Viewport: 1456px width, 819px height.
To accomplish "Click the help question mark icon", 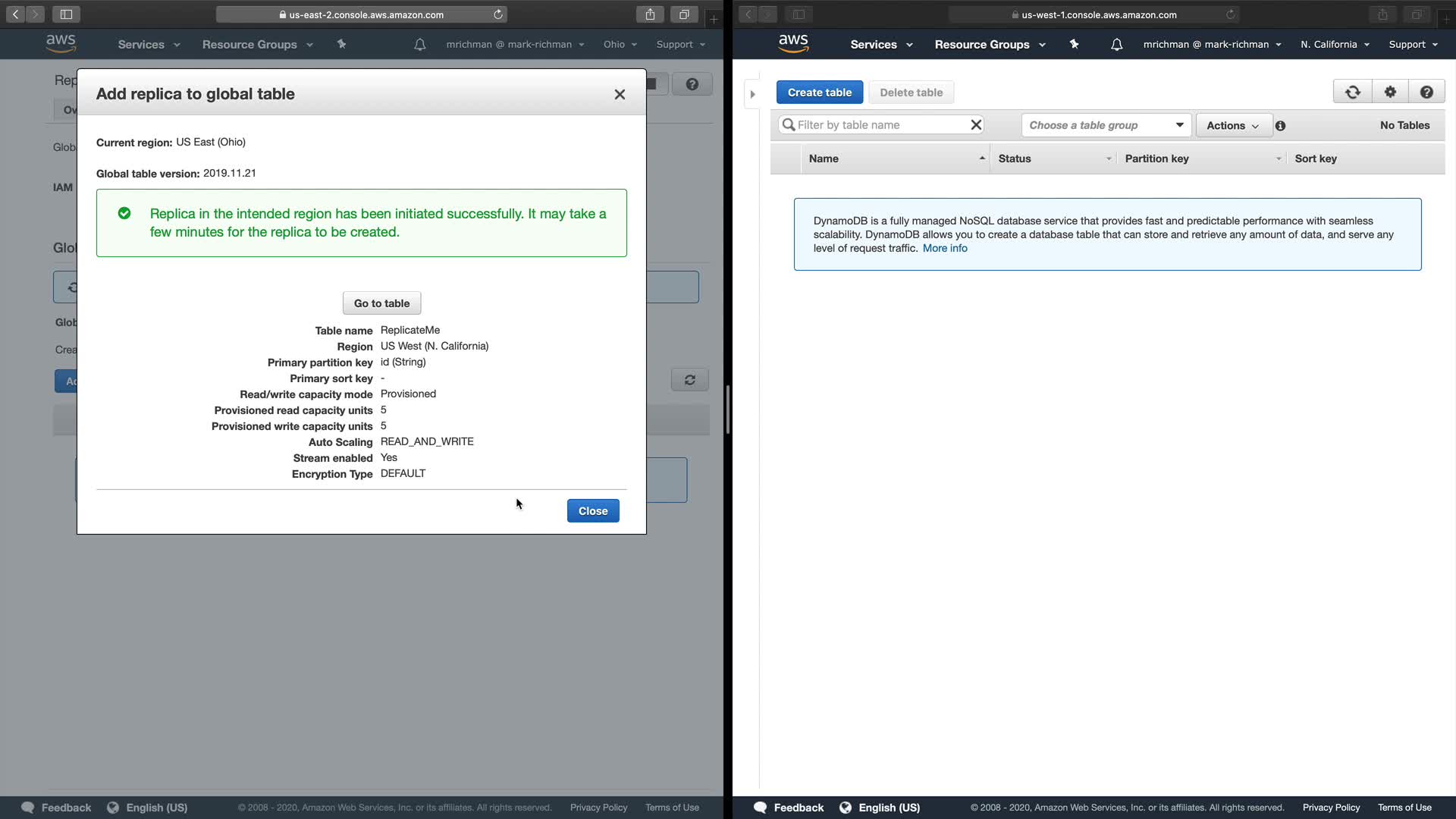I will coord(1426,92).
